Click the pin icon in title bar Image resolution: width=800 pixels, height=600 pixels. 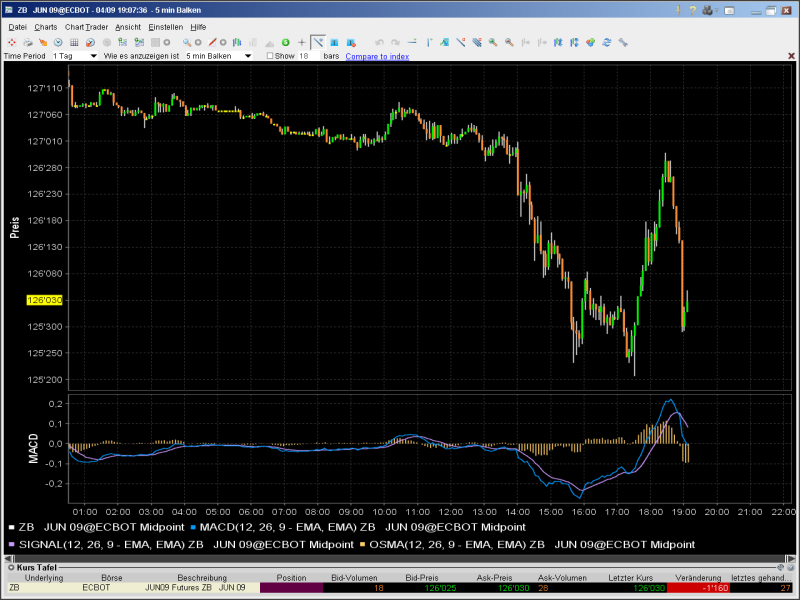pyautogui.click(x=679, y=10)
